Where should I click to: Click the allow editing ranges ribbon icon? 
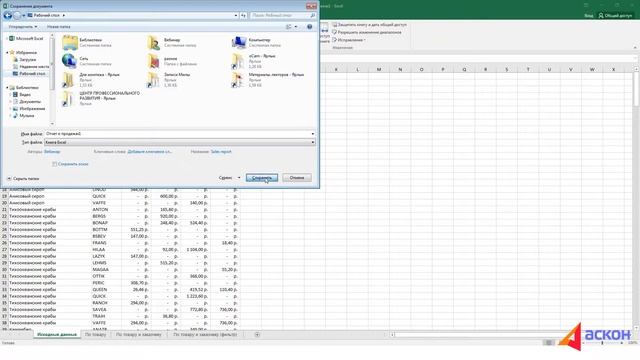coord(335,32)
